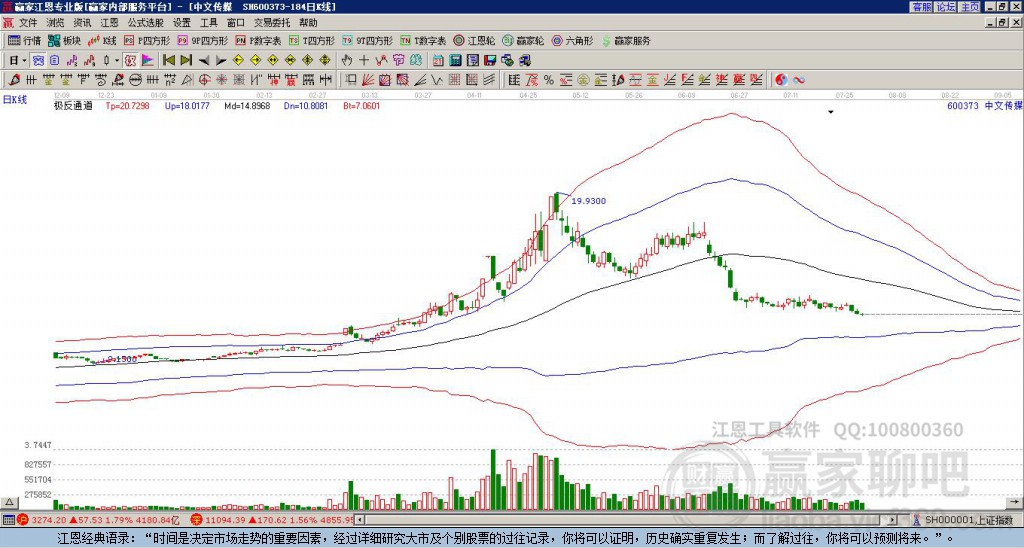Click the 600373 中文传媒 stock label
Viewport: 1024px width, 548px height.
coord(984,105)
